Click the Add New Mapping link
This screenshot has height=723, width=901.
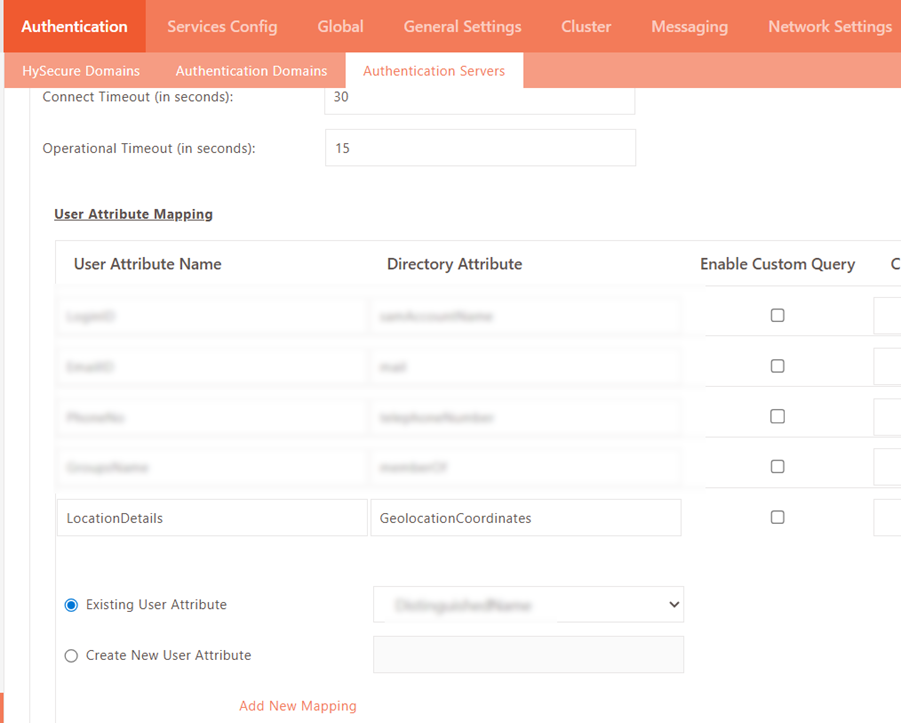click(298, 706)
